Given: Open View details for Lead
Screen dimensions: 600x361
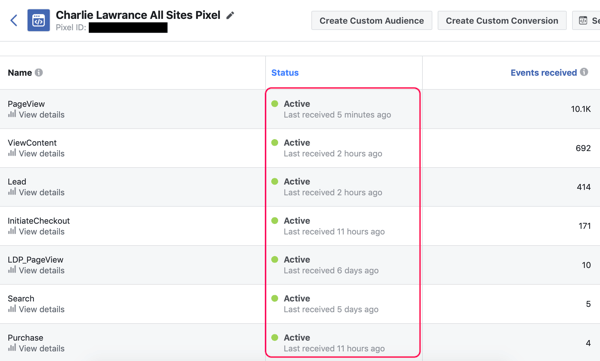Looking at the screenshot, I should pos(42,193).
